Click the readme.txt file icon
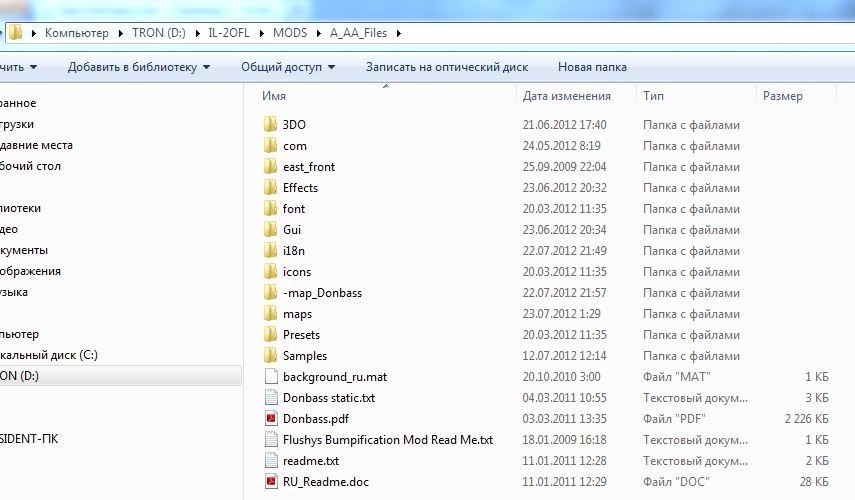 271,460
